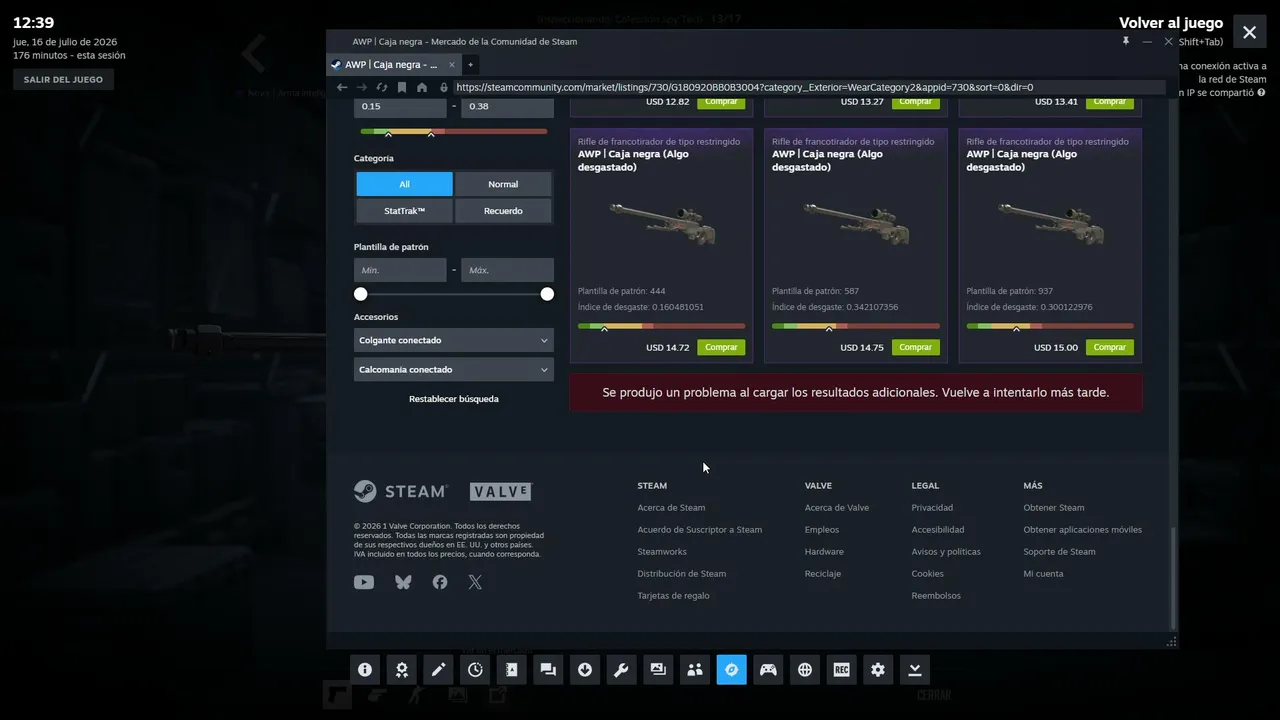This screenshot has width=1280, height=720.
Task: Close overlay with Volver al juego X
Action: (x=1249, y=32)
